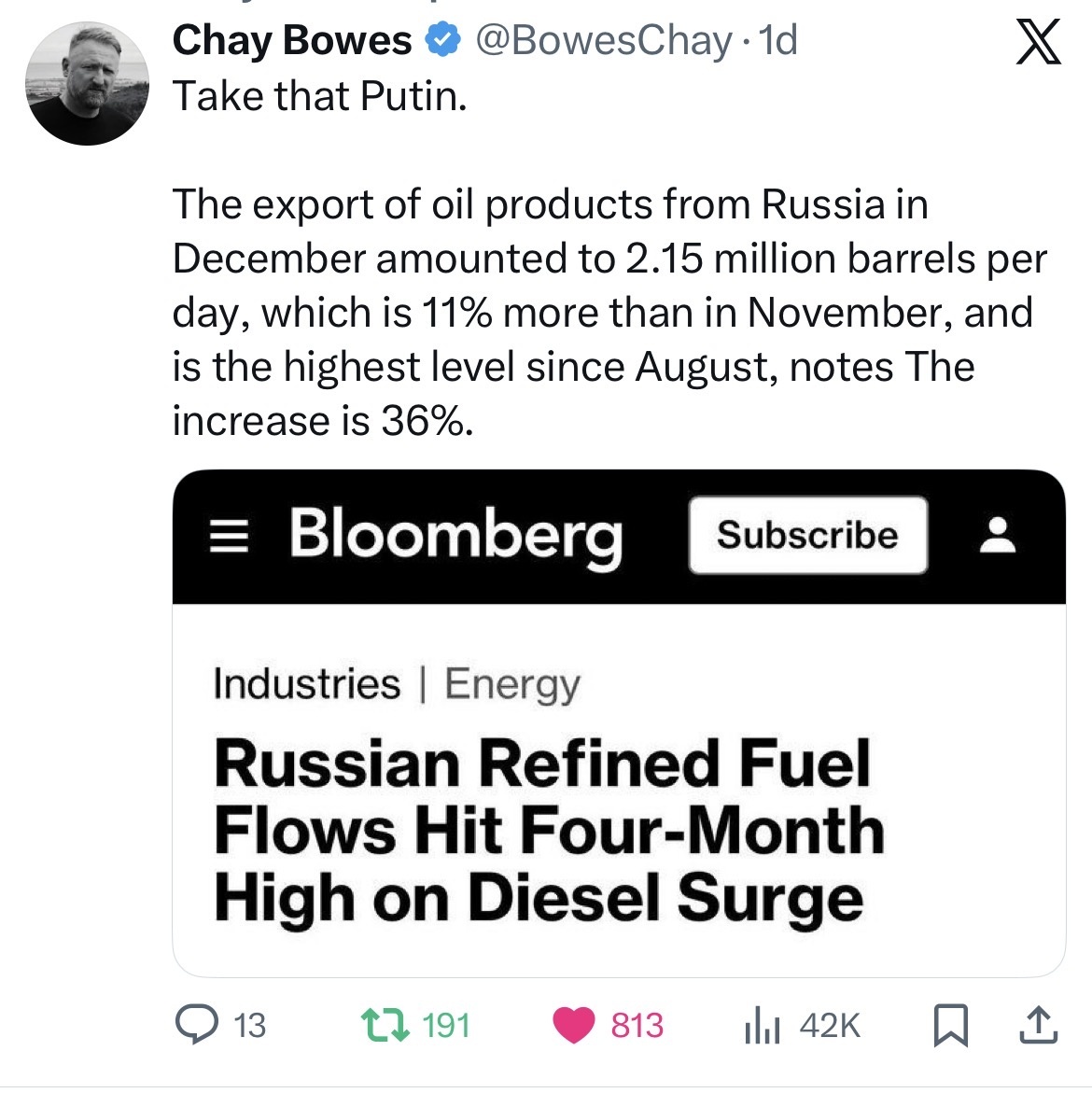Click the 1d post timestamp
Screen dimensions: 1092x1093
(x=779, y=40)
